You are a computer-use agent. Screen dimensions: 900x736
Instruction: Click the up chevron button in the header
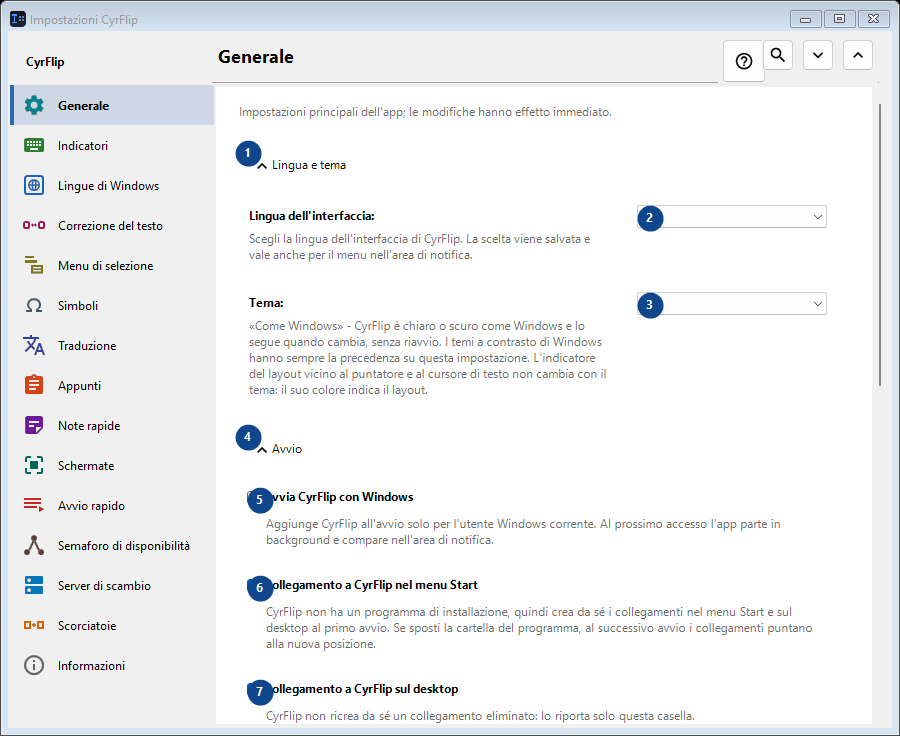click(858, 55)
